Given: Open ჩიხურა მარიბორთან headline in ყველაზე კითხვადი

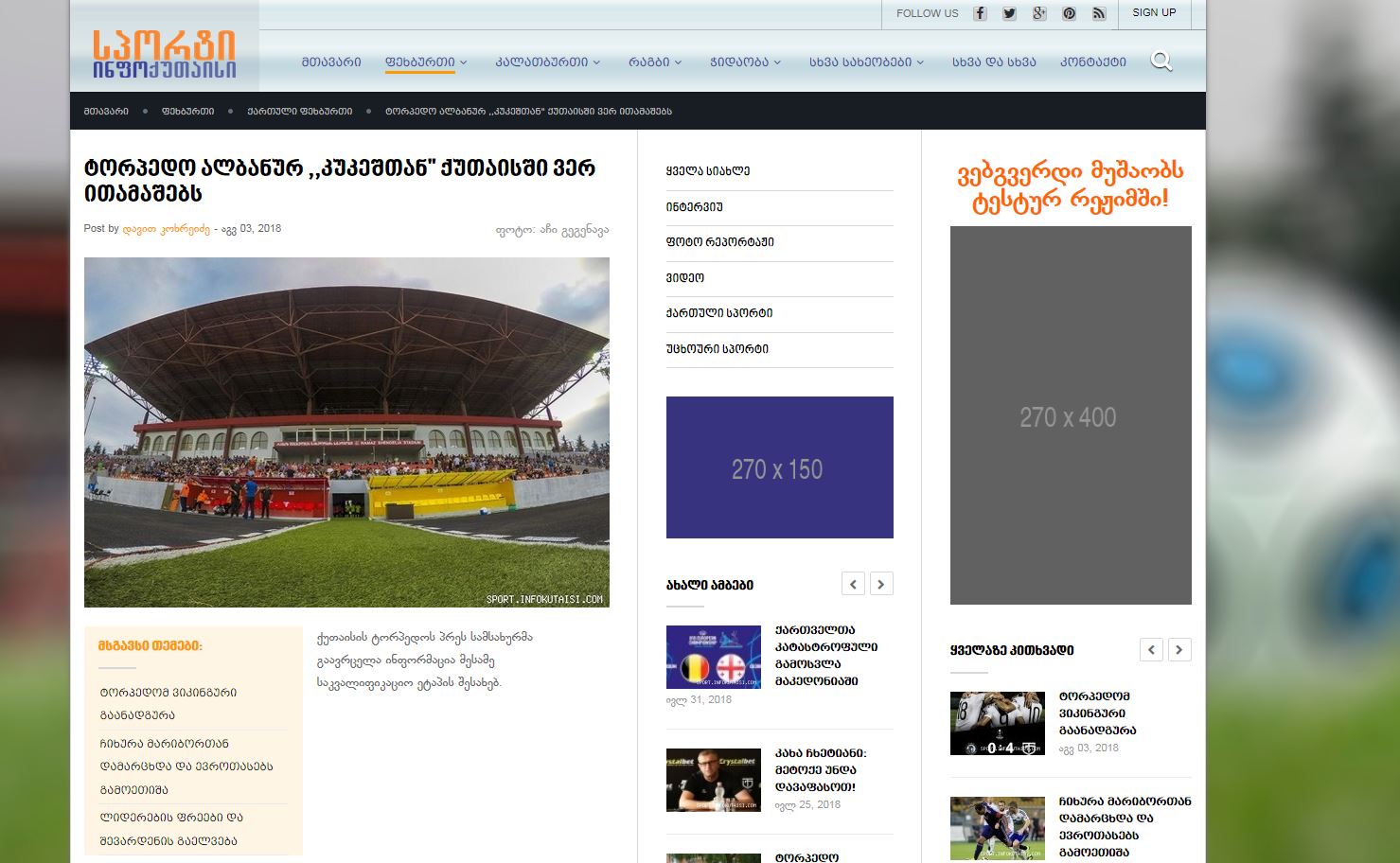Looking at the screenshot, I should [1125, 827].
